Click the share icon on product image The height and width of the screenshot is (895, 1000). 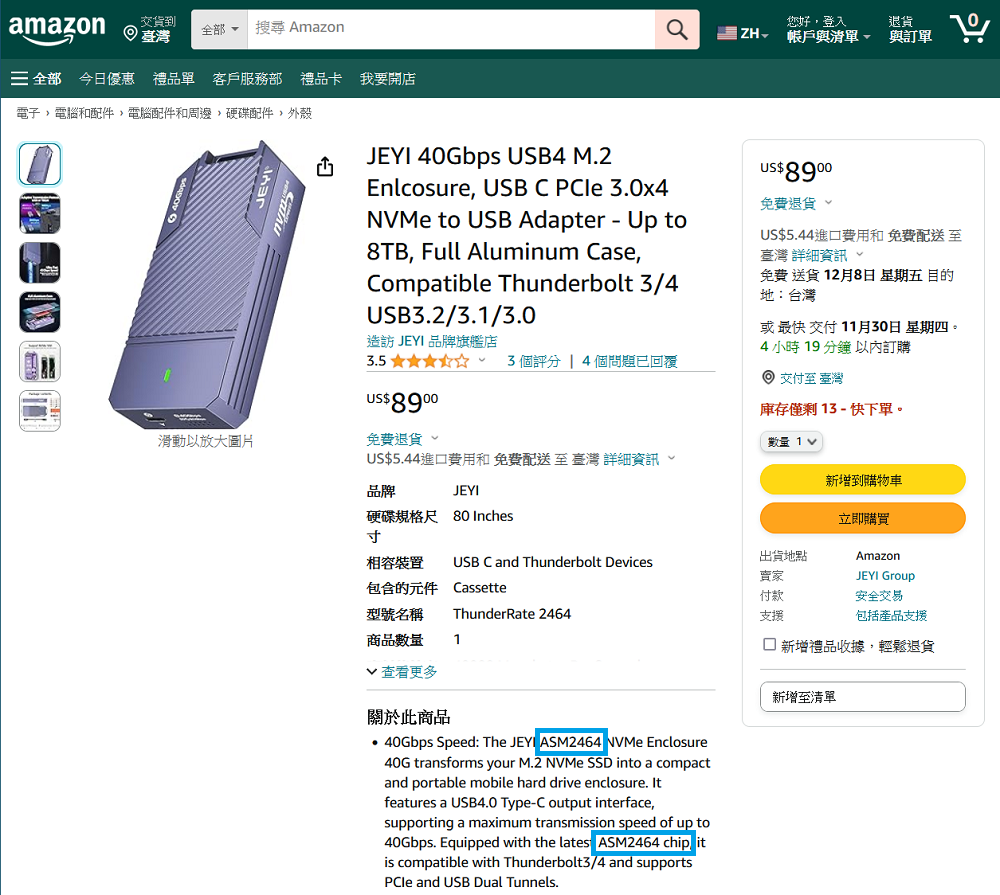325,167
